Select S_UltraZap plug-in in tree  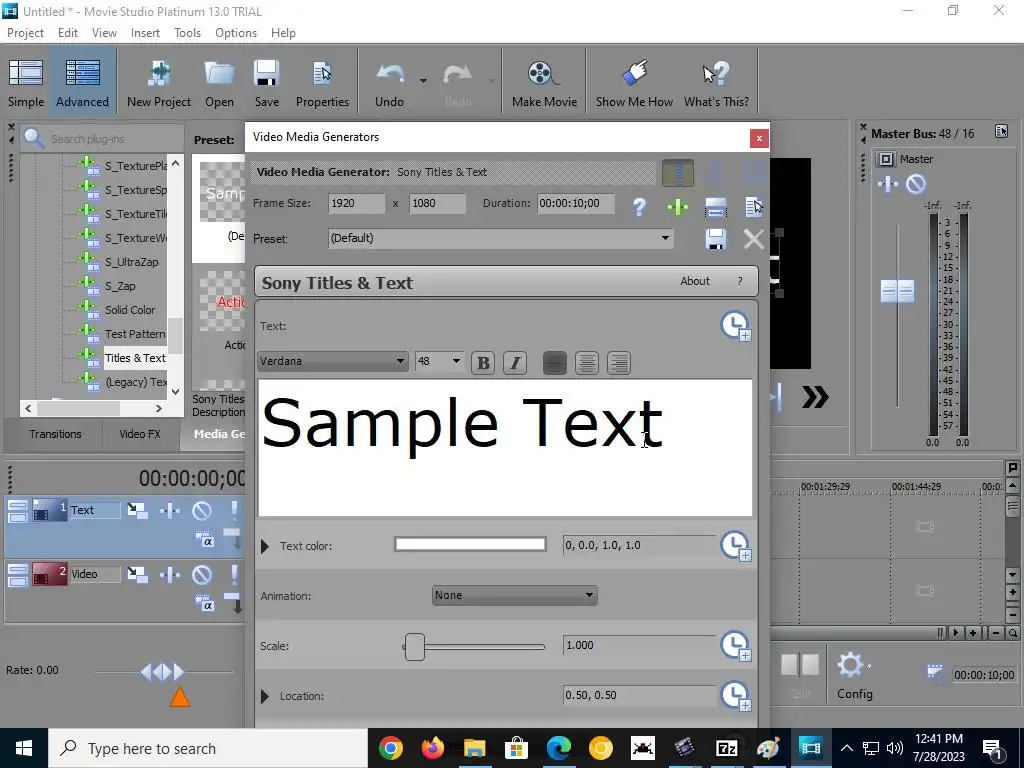(x=131, y=262)
